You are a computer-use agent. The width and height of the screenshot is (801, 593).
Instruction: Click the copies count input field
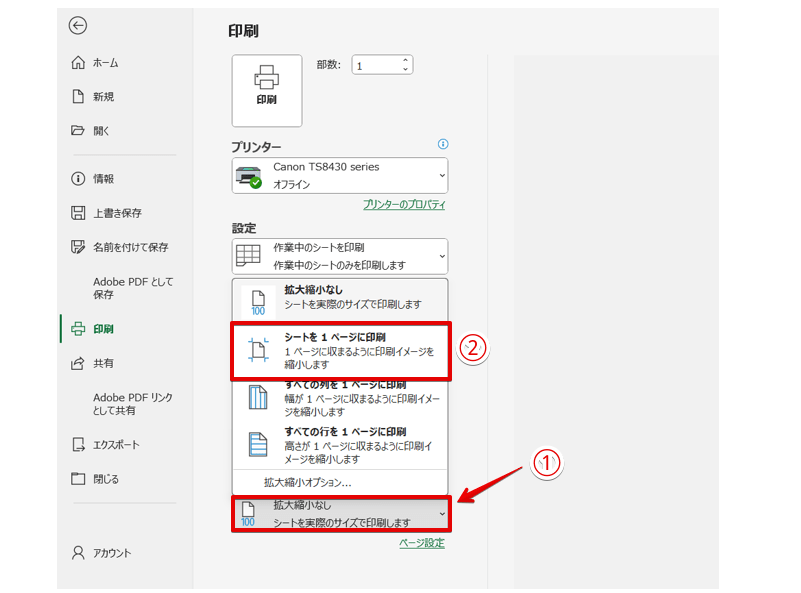click(375, 65)
